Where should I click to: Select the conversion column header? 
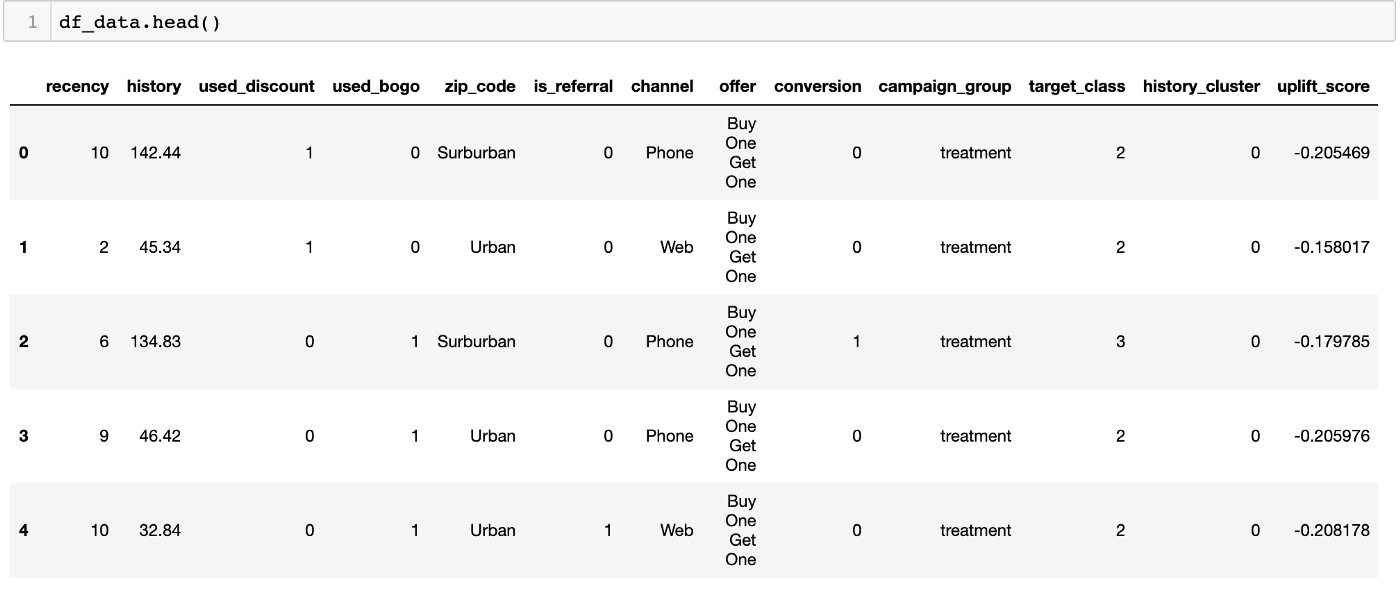(x=817, y=86)
